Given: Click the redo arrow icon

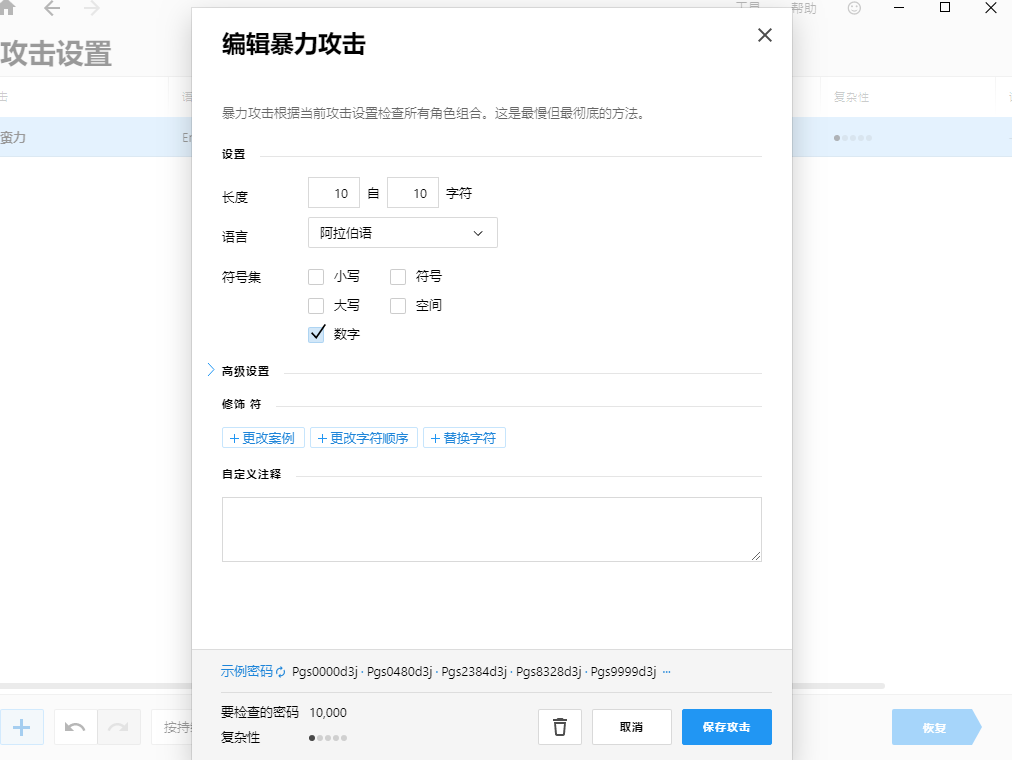Looking at the screenshot, I should [119, 727].
